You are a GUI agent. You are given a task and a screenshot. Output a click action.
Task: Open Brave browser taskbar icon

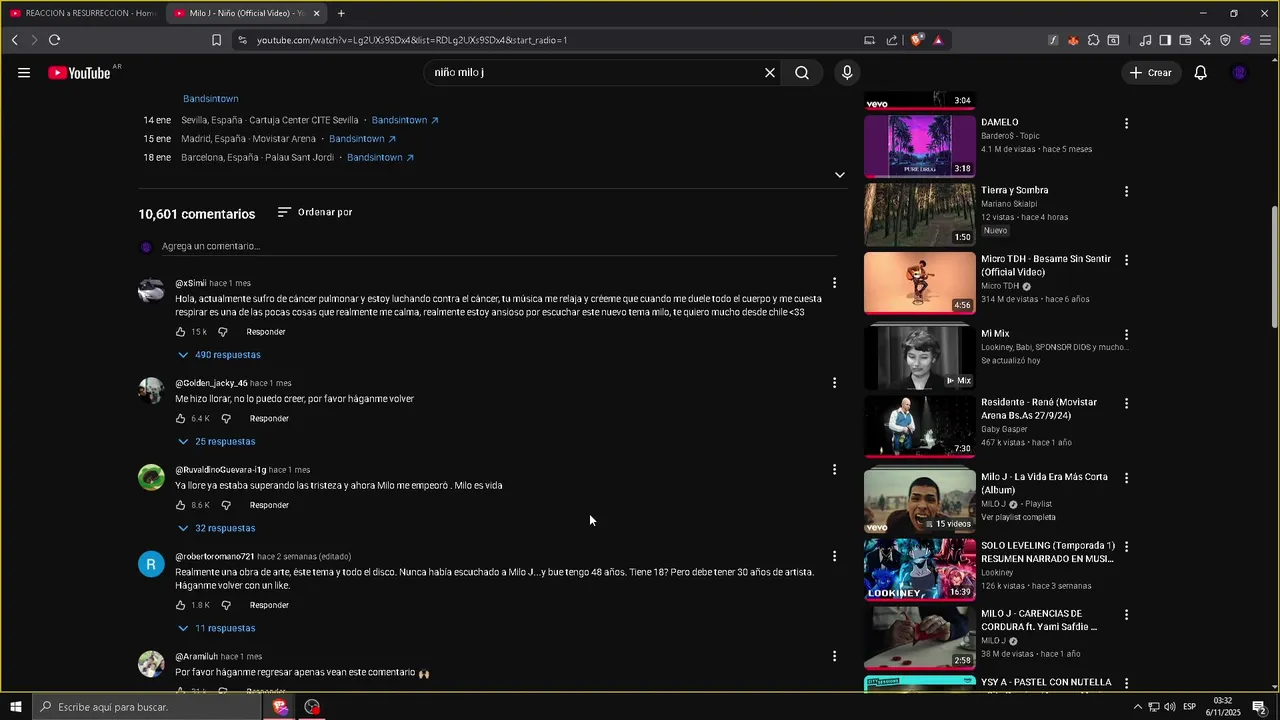tap(280, 707)
